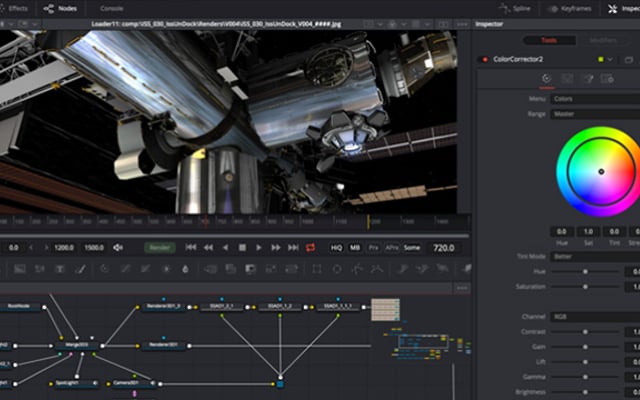Jump to the last frame

pyautogui.click(x=293, y=247)
